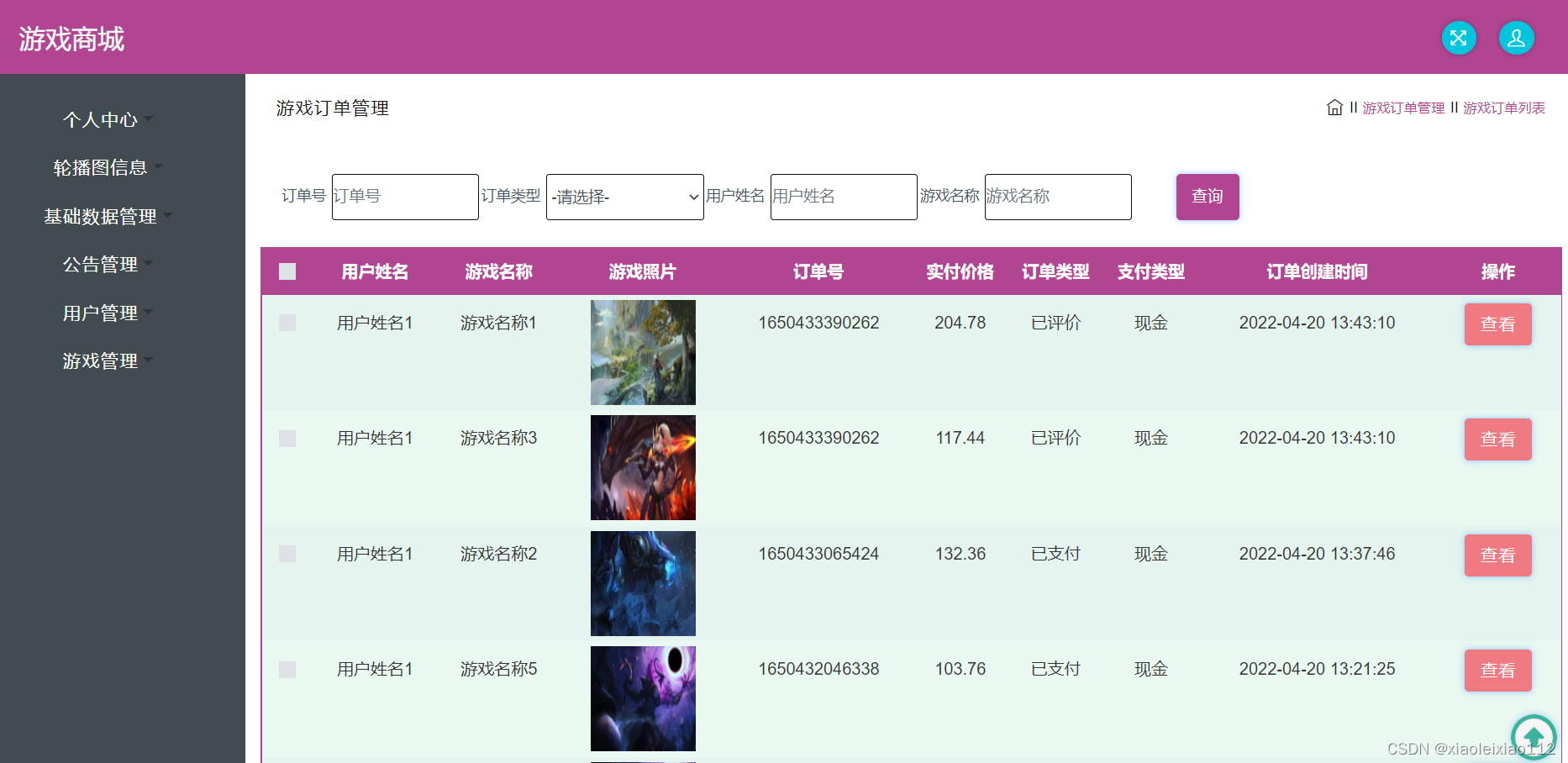Expand the 公告管理 sidebar menu
This screenshot has height=763, width=1568.
[x=108, y=264]
